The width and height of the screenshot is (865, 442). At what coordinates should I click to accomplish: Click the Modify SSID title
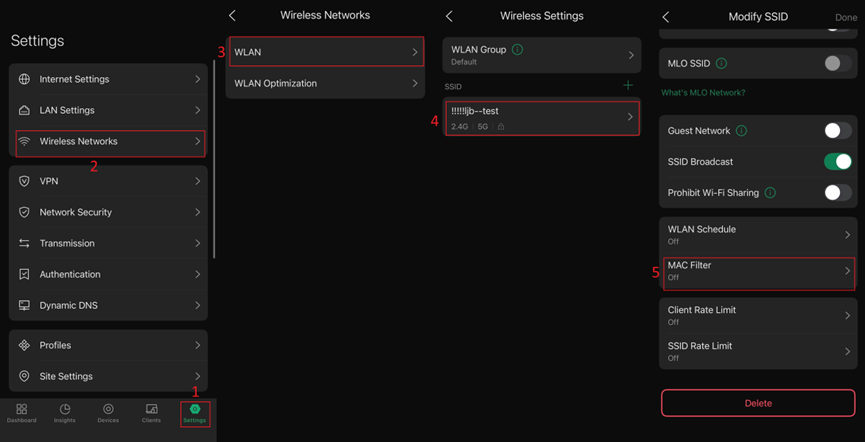point(758,17)
